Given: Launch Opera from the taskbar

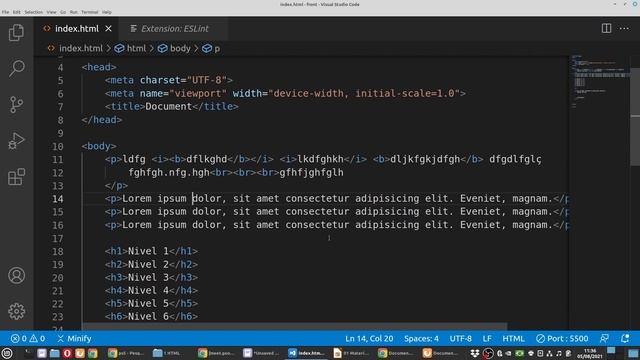Looking at the screenshot, I should click(67, 353).
